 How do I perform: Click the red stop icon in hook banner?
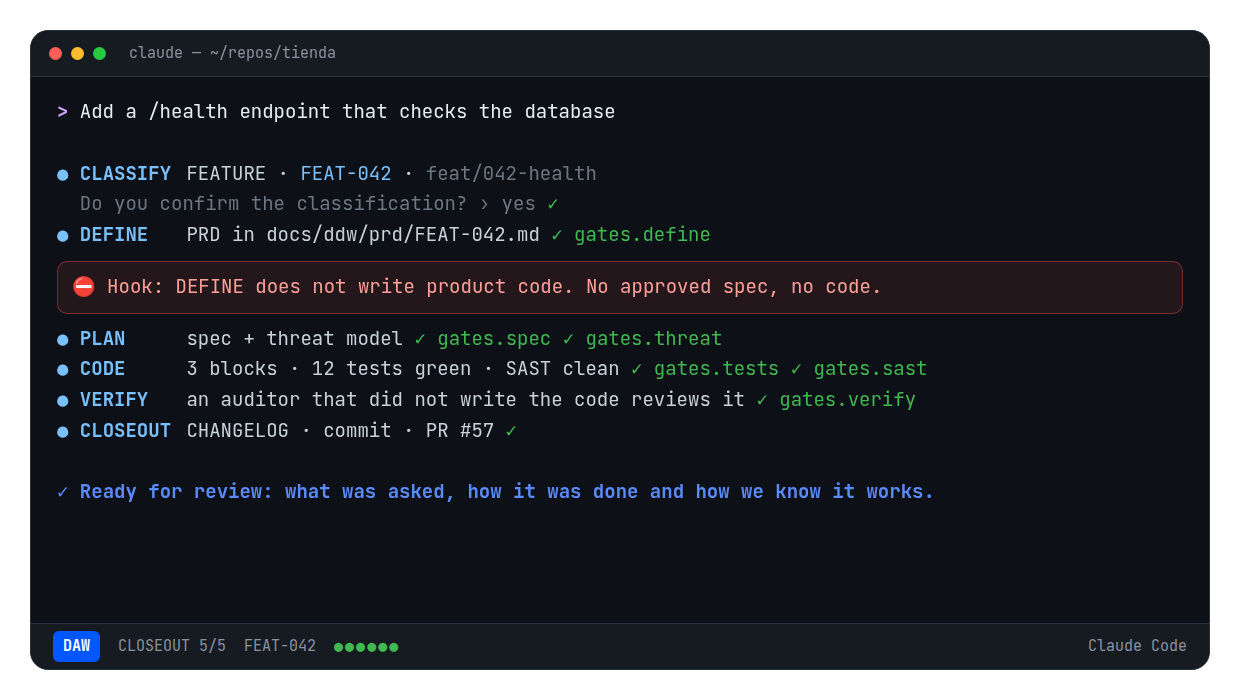coord(84,287)
